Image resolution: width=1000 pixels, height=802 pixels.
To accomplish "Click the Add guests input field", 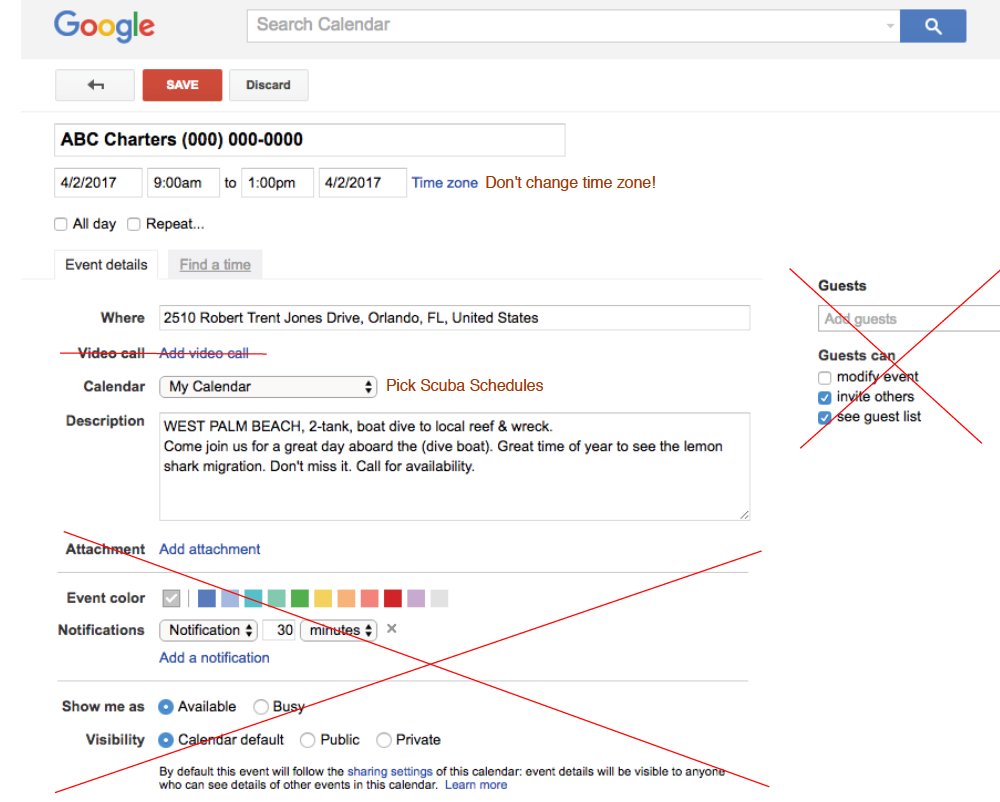I will [909, 319].
